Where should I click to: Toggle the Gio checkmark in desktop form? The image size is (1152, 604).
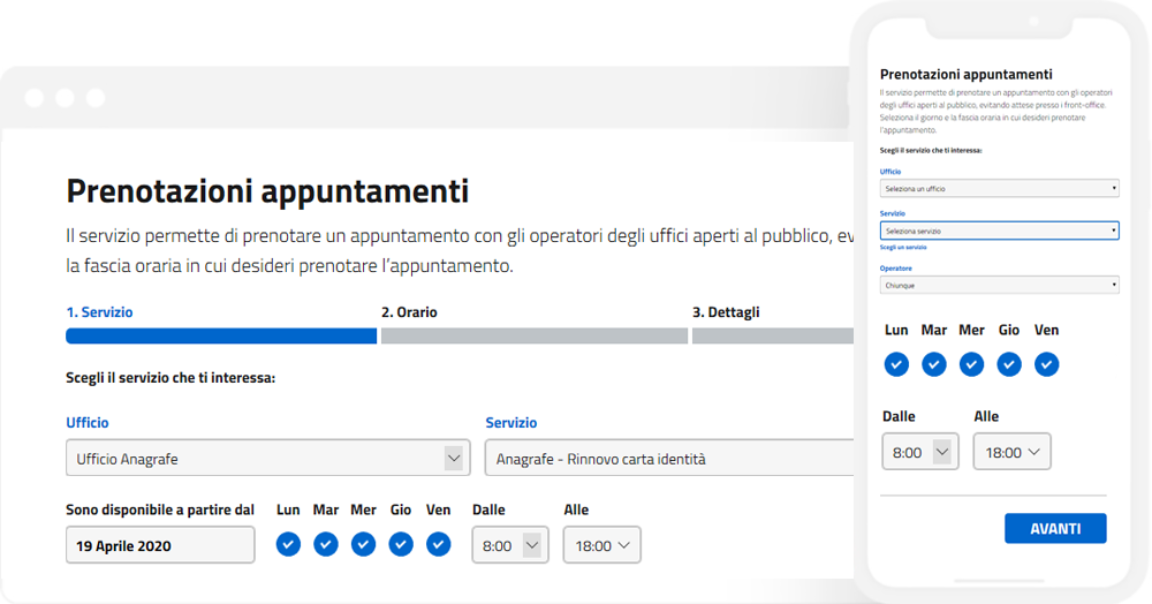[400, 544]
